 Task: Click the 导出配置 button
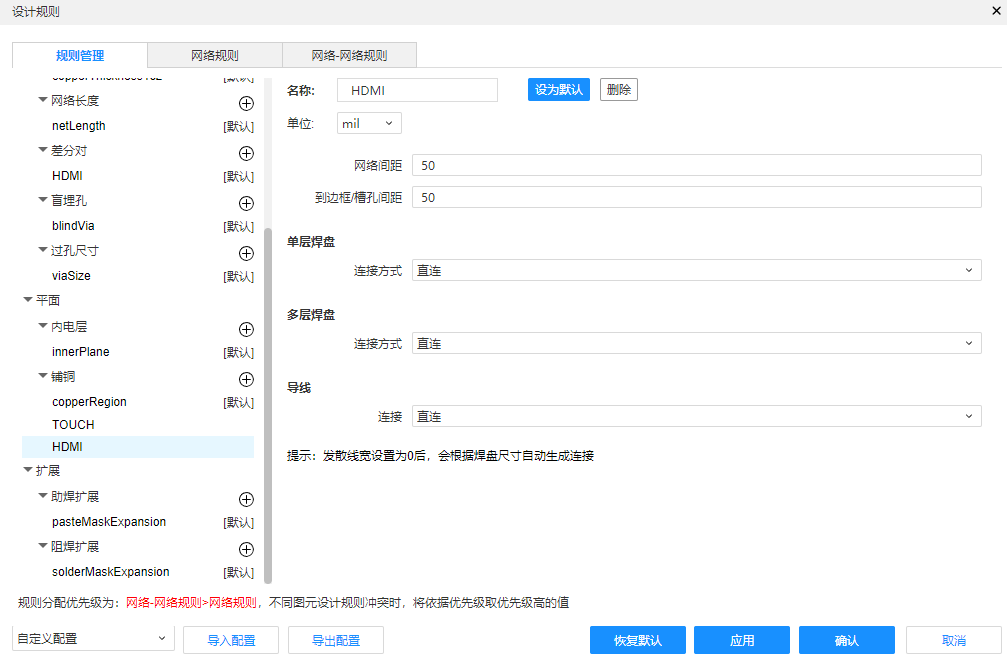(336, 640)
